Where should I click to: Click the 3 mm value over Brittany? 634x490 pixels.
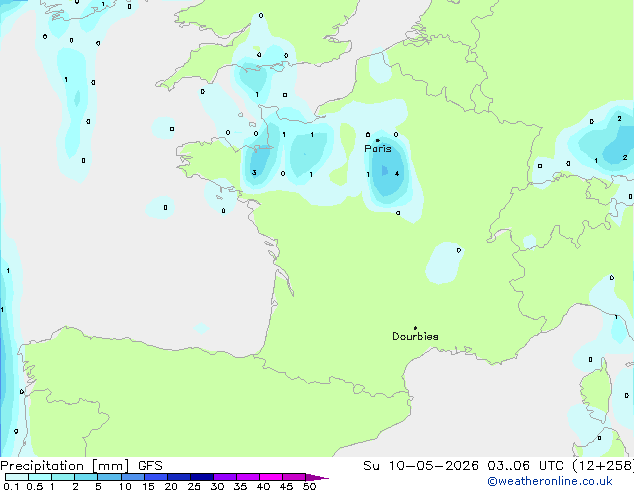(254, 173)
